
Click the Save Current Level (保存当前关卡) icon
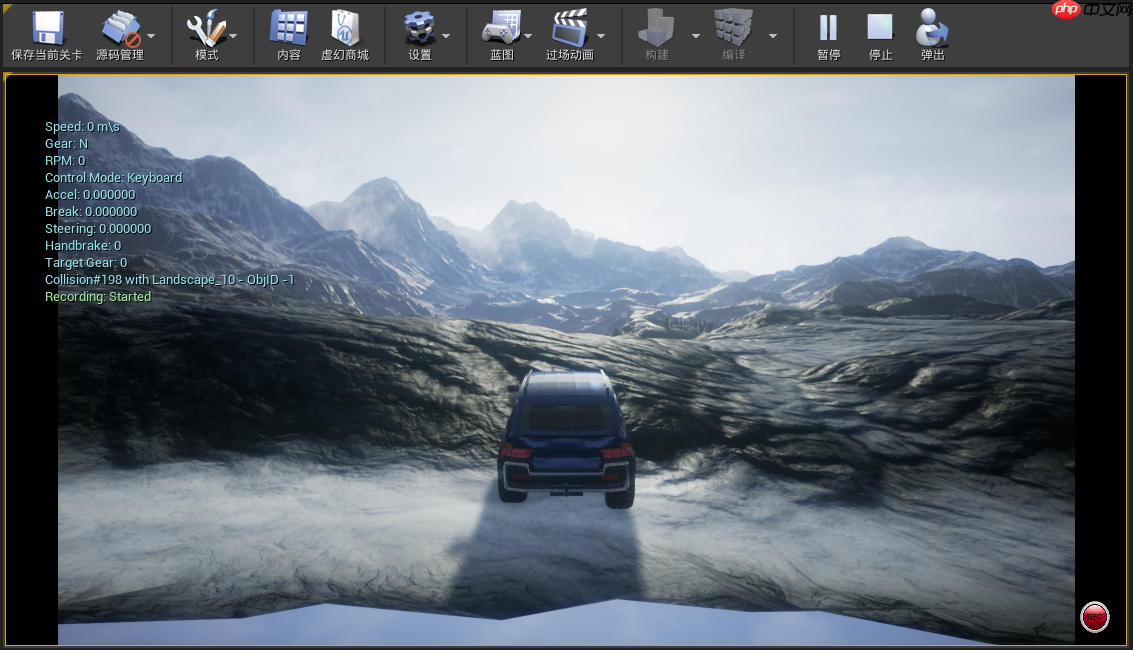coord(47,29)
